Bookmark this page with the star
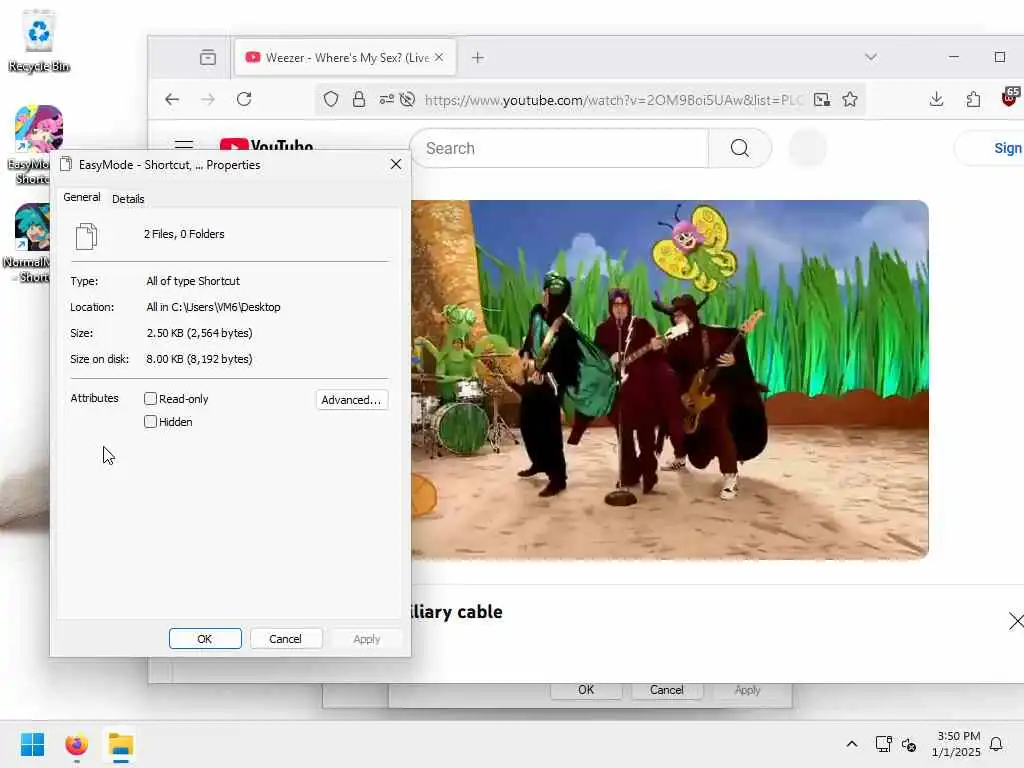This screenshot has width=1024, height=768. click(850, 99)
